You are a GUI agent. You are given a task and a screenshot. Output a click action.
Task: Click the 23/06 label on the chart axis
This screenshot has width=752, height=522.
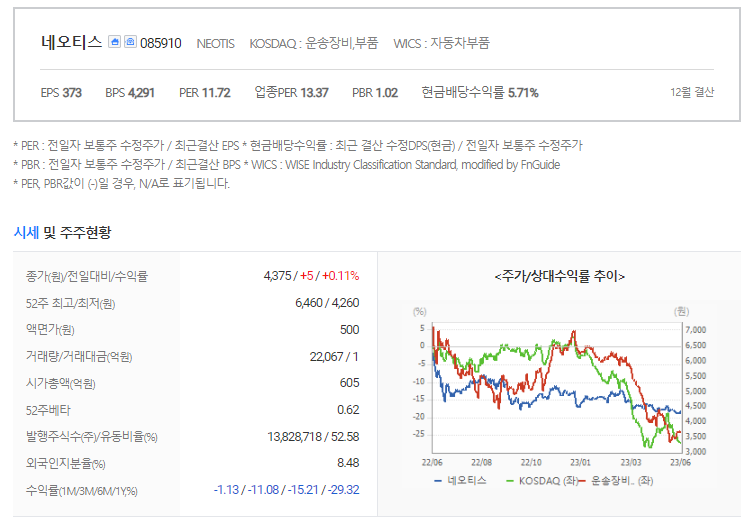[680, 463]
